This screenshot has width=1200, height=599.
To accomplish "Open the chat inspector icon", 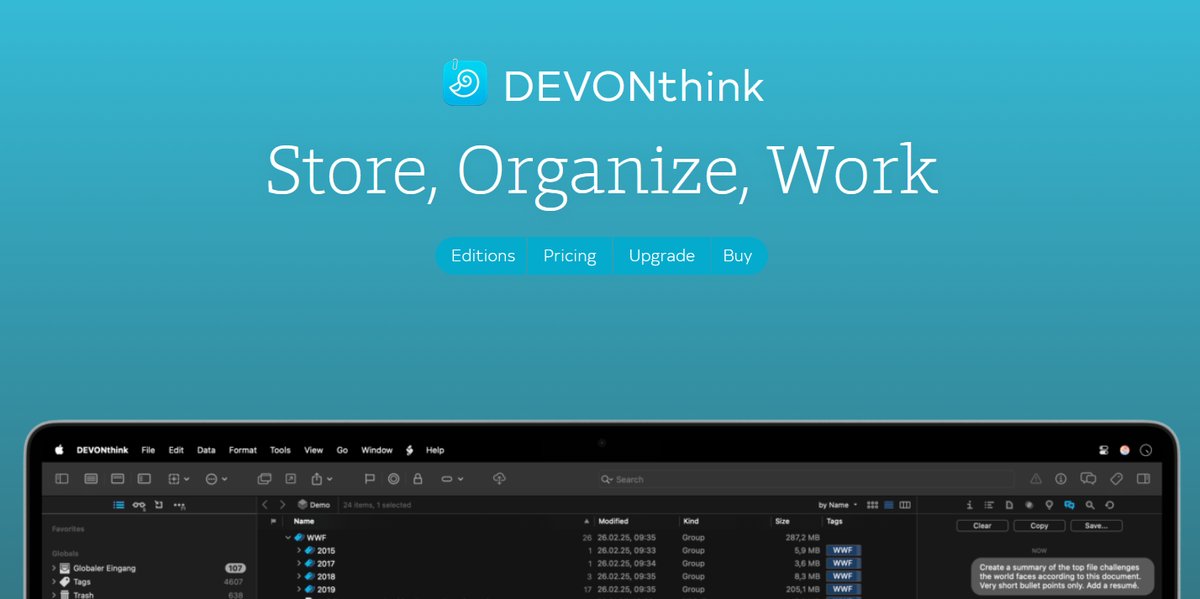I will pos(1069,505).
